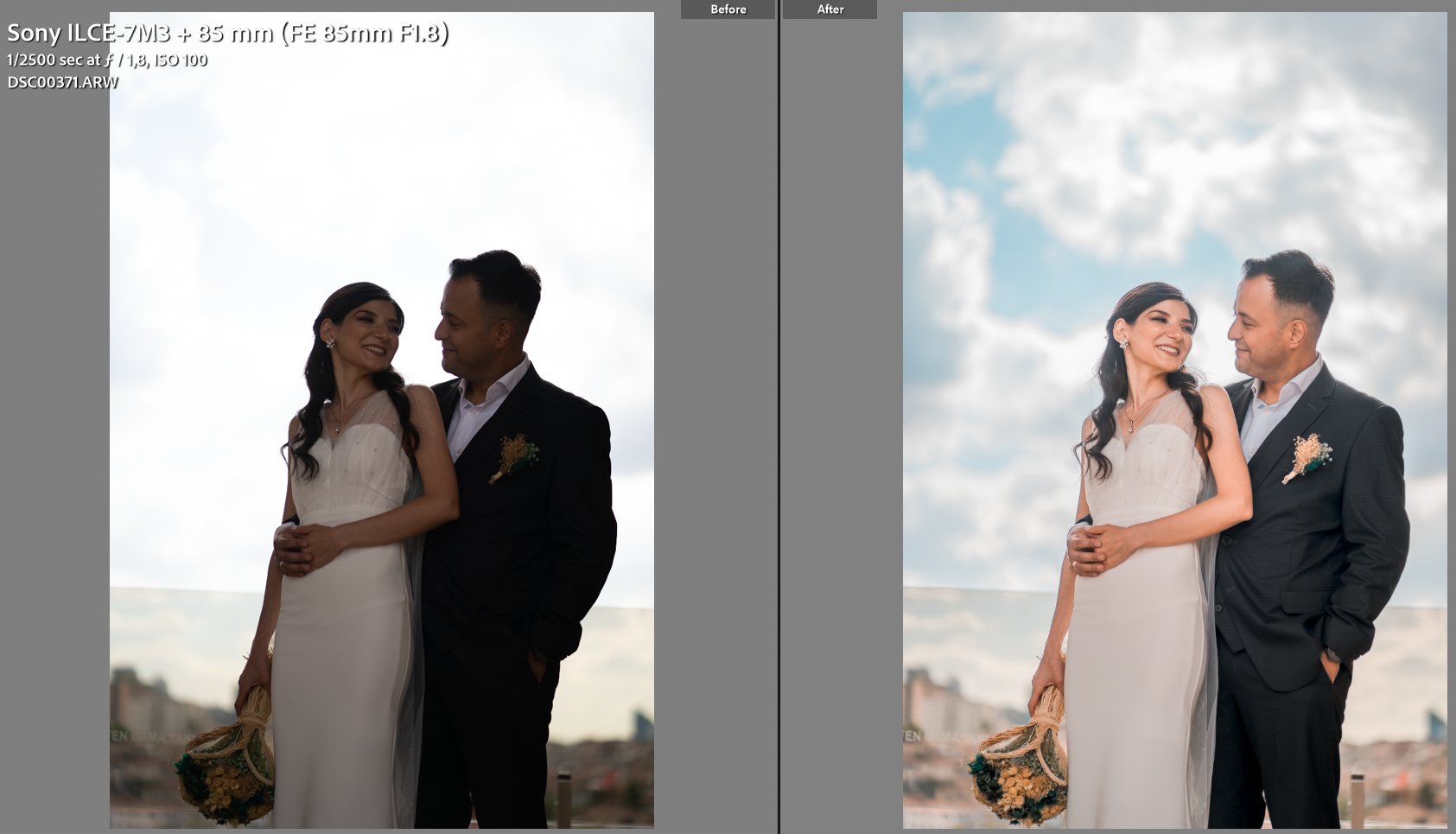Click the Before photo of the couple
The image size is (1456, 834).
pos(382,420)
